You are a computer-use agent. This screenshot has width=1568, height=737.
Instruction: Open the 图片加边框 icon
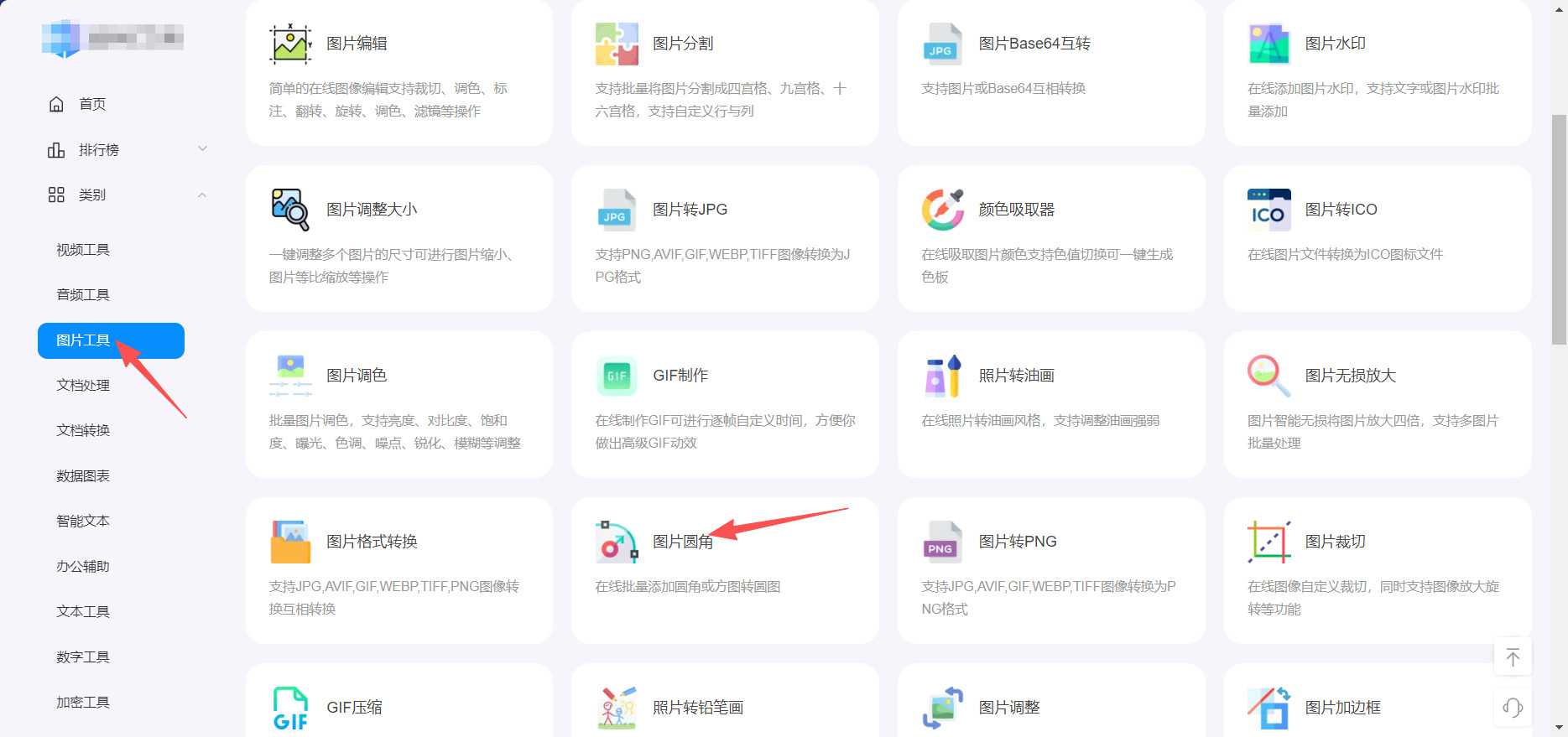pos(1269,708)
